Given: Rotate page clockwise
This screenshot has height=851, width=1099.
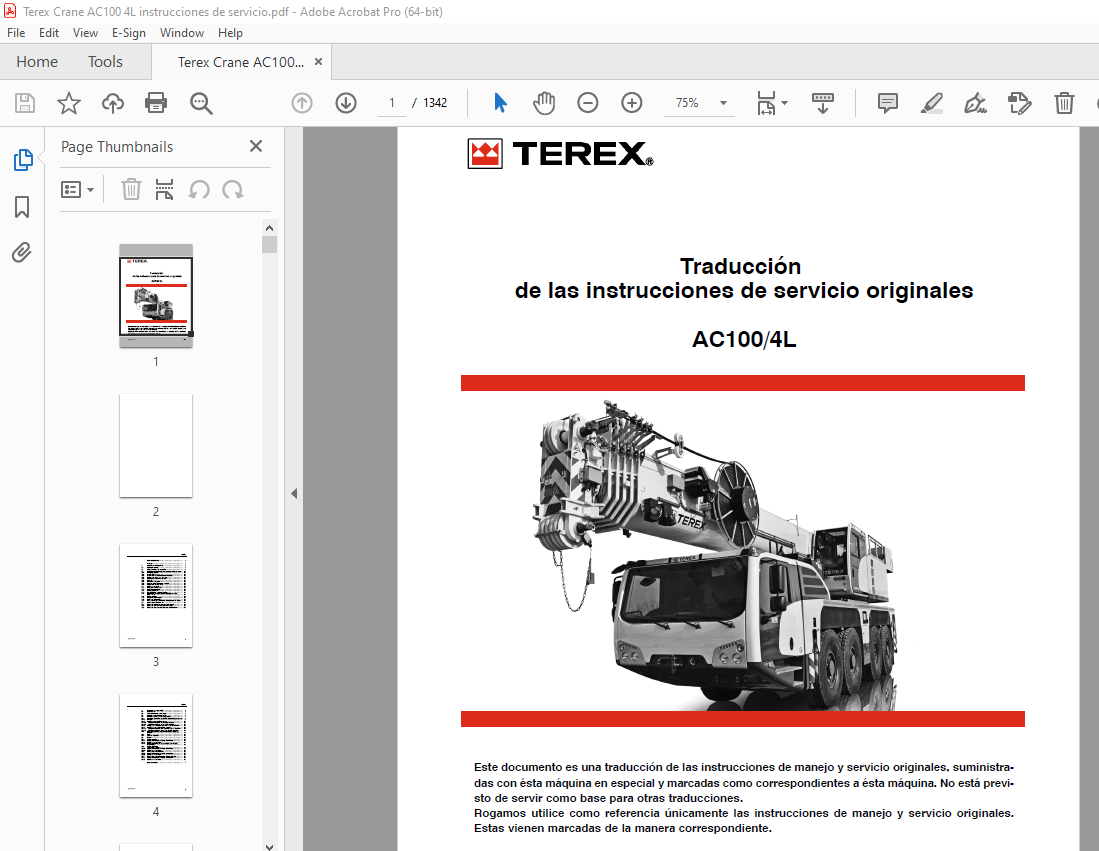Looking at the screenshot, I should (233, 189).
